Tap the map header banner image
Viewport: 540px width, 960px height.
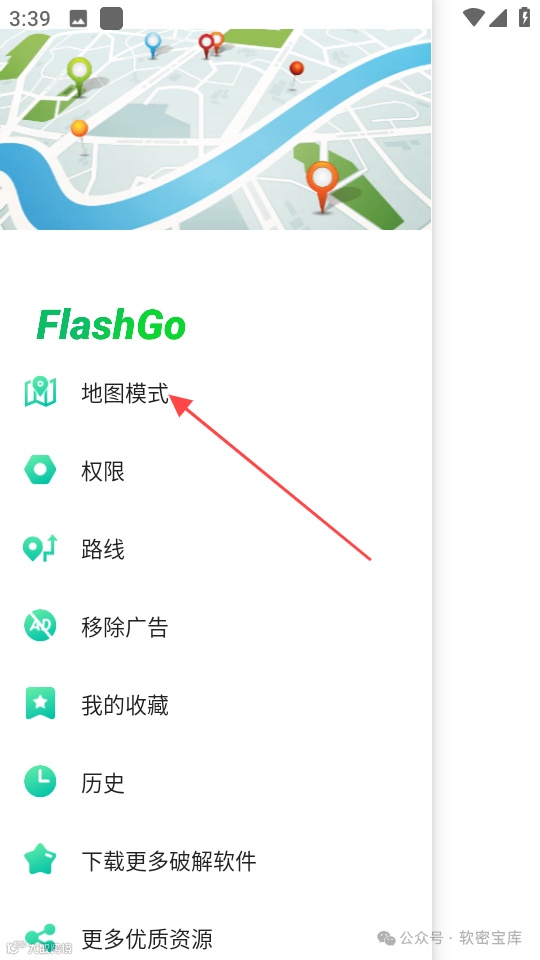[216, 129]
